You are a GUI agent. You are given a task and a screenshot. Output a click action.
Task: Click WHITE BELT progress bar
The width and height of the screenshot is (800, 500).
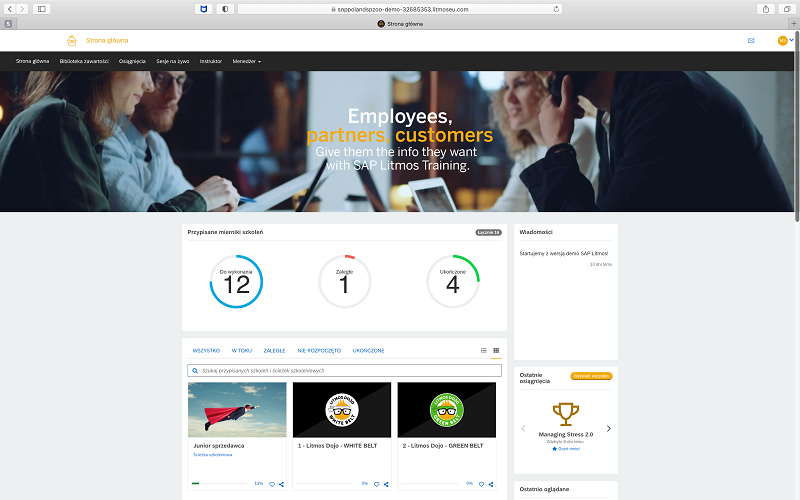tap(325, 483)
